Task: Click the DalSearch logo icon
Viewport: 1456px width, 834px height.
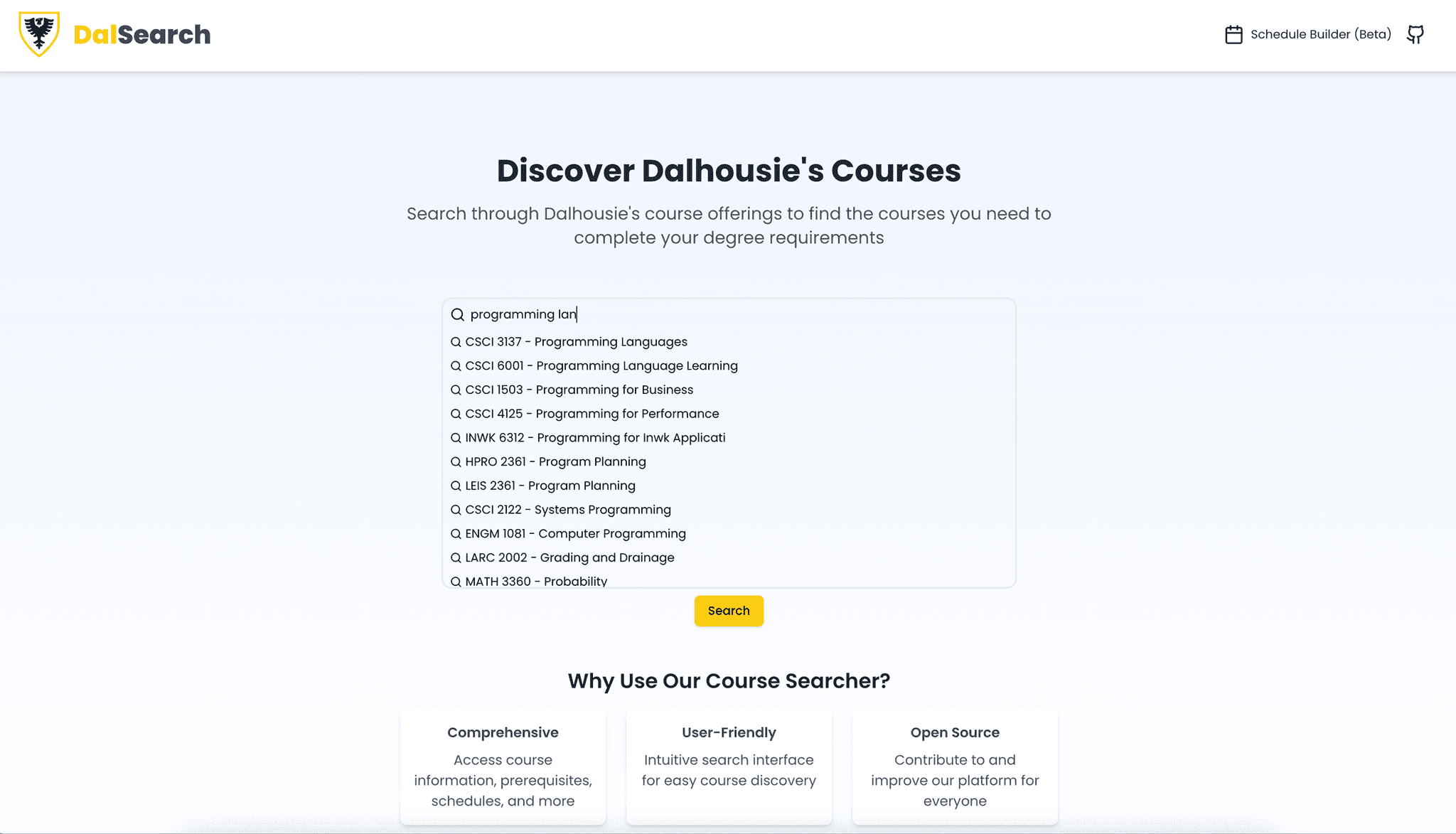Action: coord(39,34)
